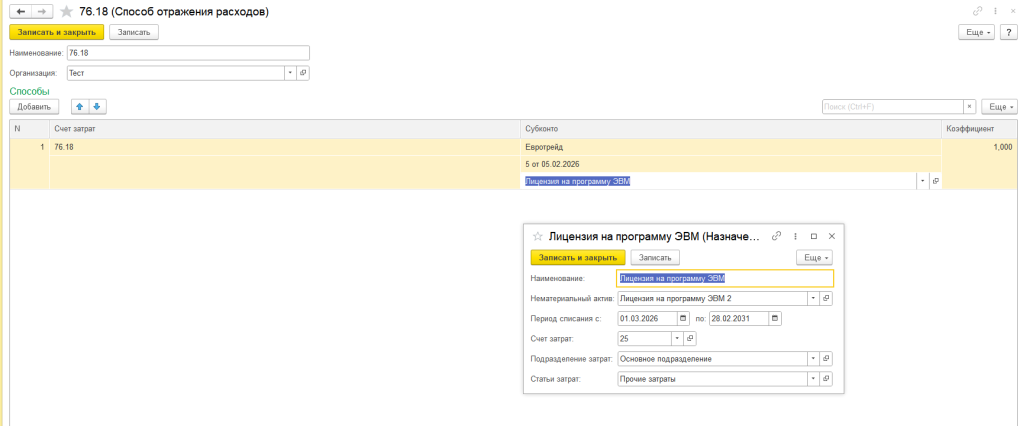Open Способы table Еще menu
Viewport: 1023px width, 426px height.
[x=999, y=106]
